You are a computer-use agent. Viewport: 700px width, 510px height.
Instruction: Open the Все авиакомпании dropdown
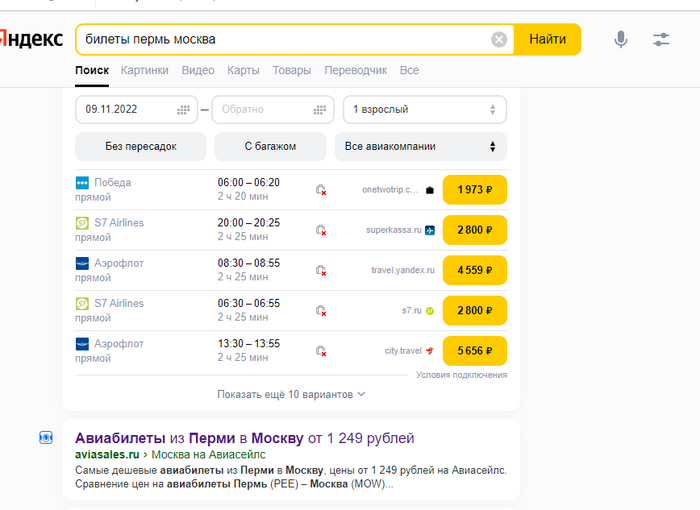[421, 146]
